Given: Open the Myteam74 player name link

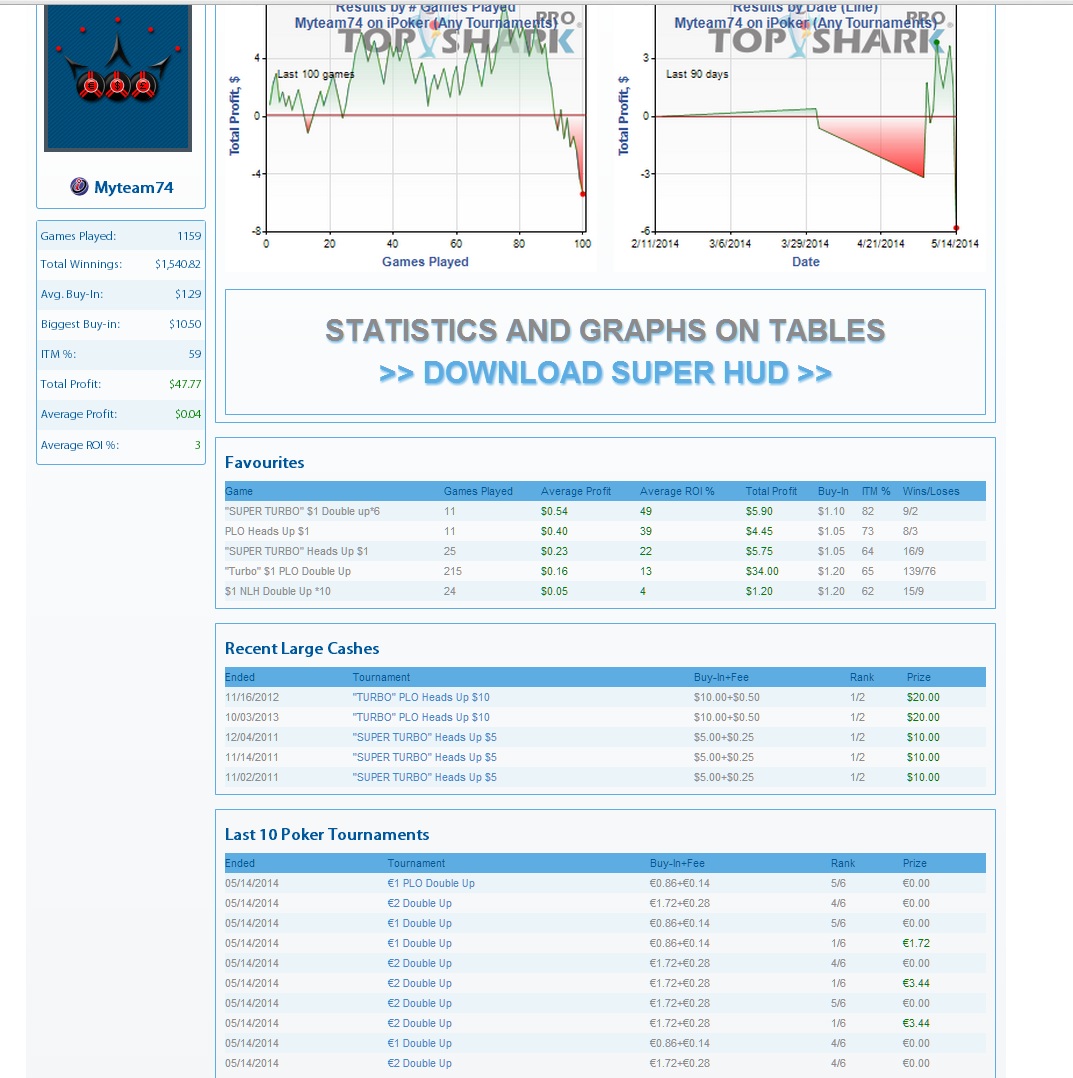Looking at the screenshot, I should [133, 187].
